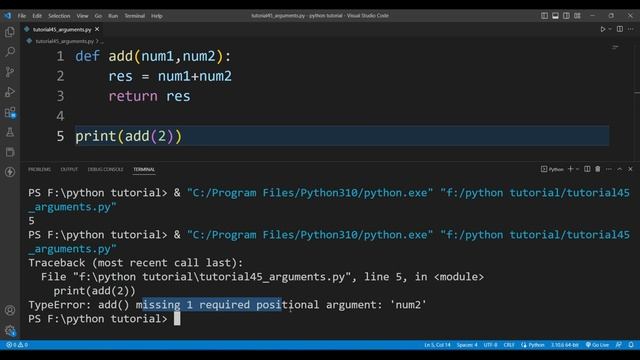Click the VS Code logo in title bar

pyautogui.click(x=8, y=16)
